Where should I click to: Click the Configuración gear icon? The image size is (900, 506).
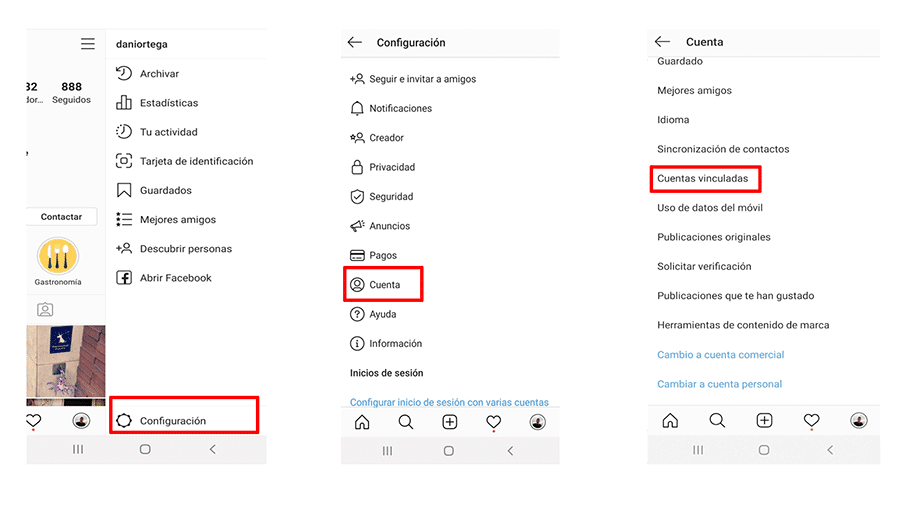point(124,421)
